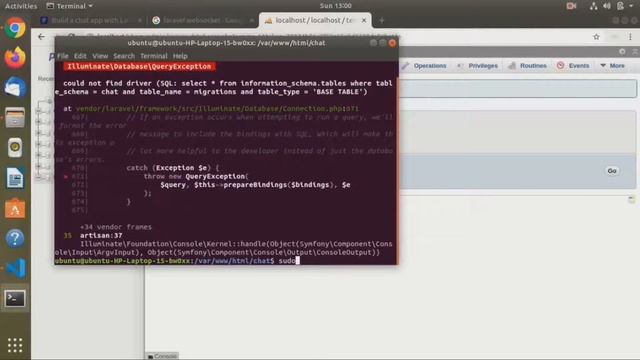The image size is (640, 360).
Task: Click the Terminal window title bar
Action: click(226, 43)
